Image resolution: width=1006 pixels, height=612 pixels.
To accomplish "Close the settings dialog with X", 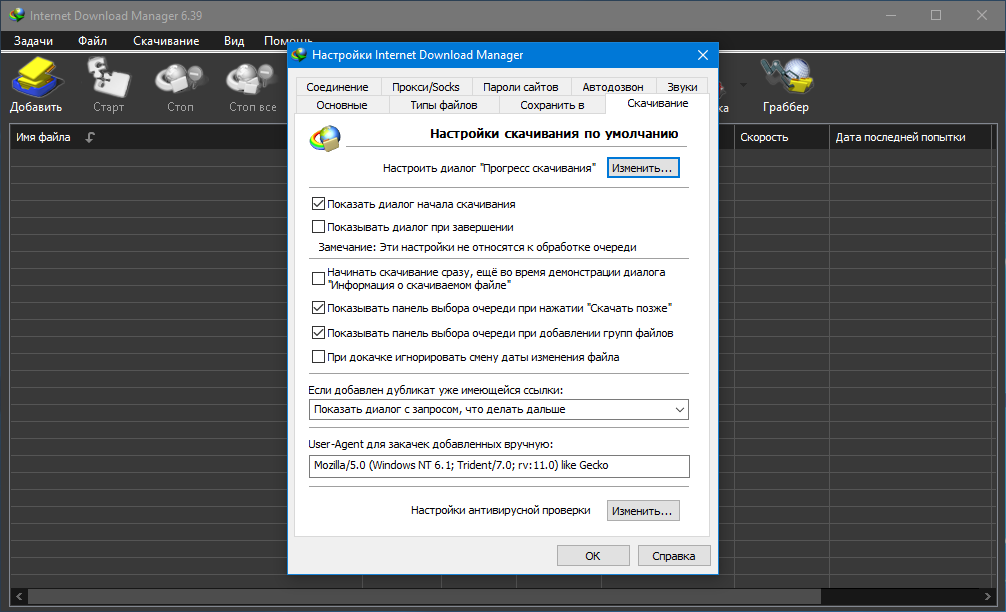I will click(x=703, y=55).
